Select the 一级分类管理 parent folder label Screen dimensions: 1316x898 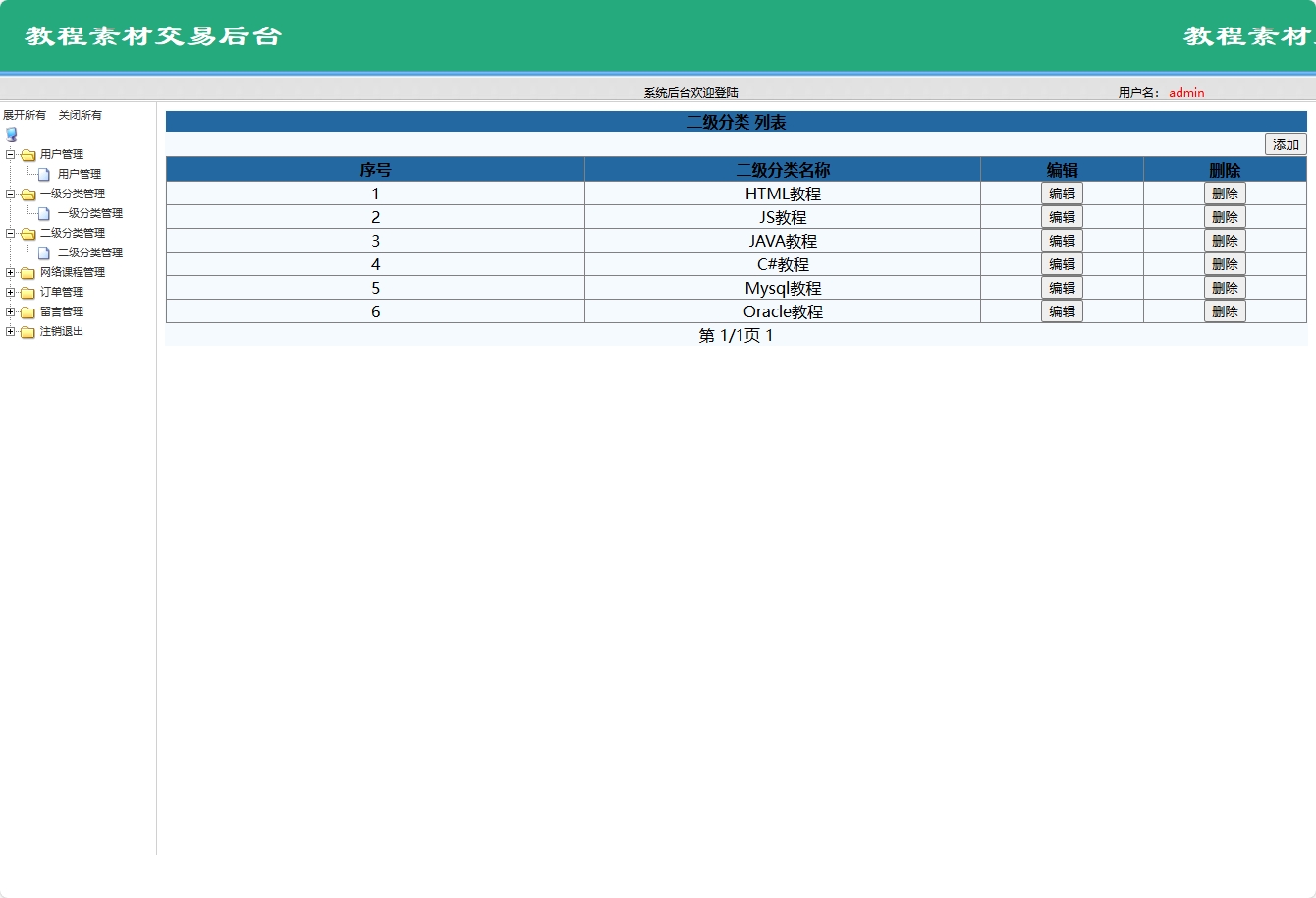(x=73, y=194)
